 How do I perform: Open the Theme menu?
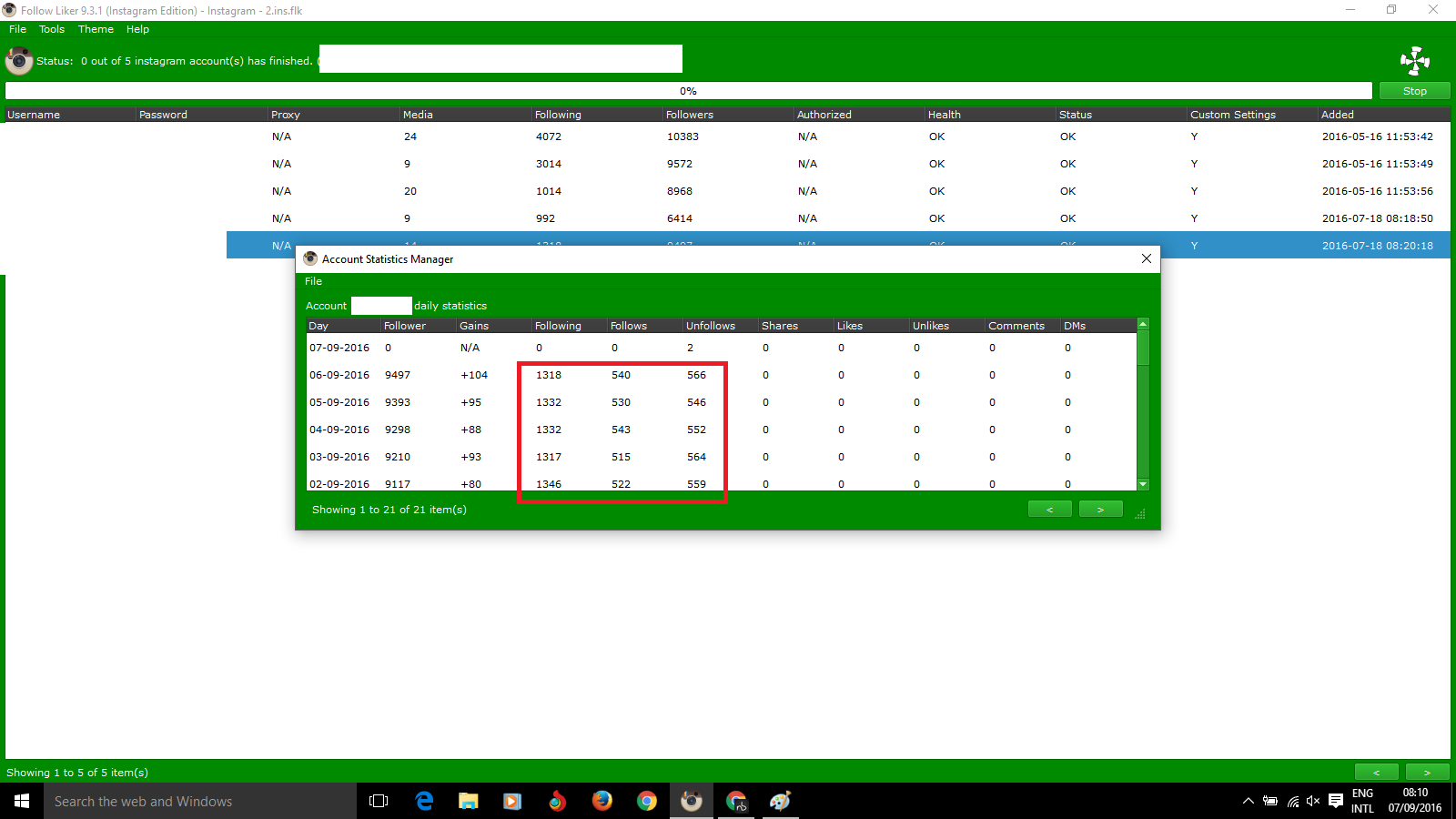(x=96, y=29)
